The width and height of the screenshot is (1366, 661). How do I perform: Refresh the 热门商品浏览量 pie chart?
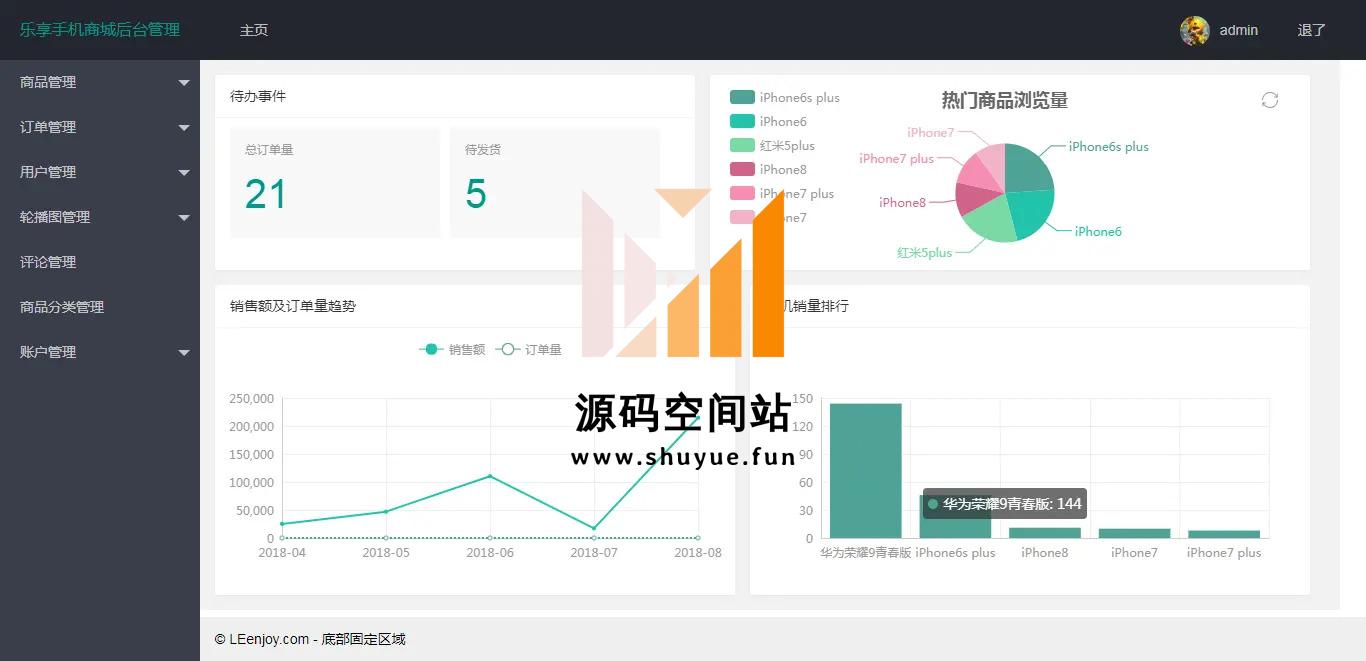[1270, 100]
